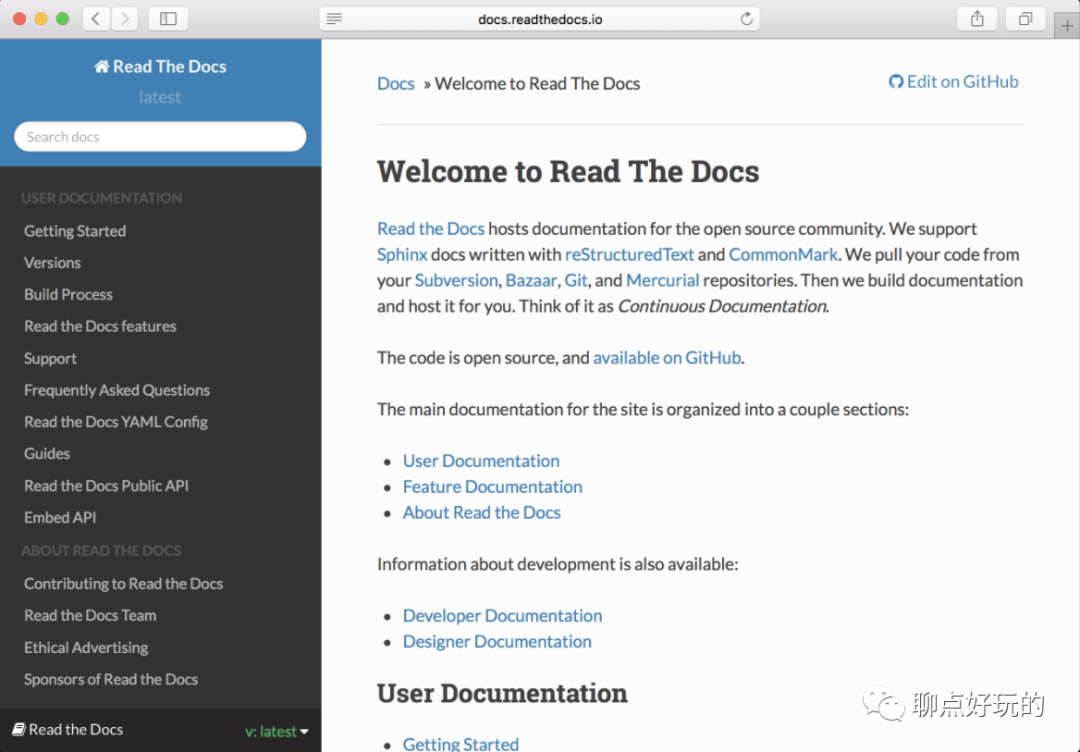Open the Subversion link
This screenshot has height=752, width=1080.
[456, 280]
